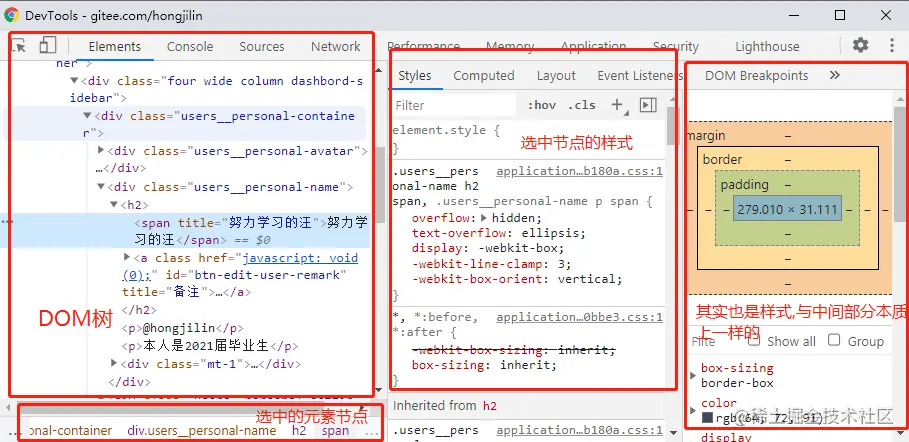Image resolution: width=909 pixels, height=442 pixels.
Task: Activate the inspect element picker icon
Action: click(x=19, y=46)
